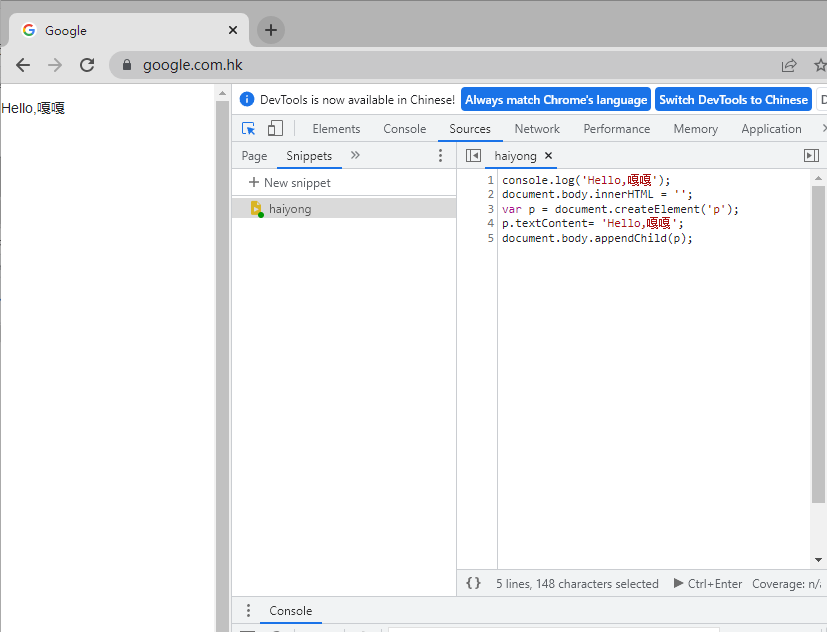The image size is (827, 632).
Task: Expand more navigator tabs chevron
Action: click(x=355, y=155)
